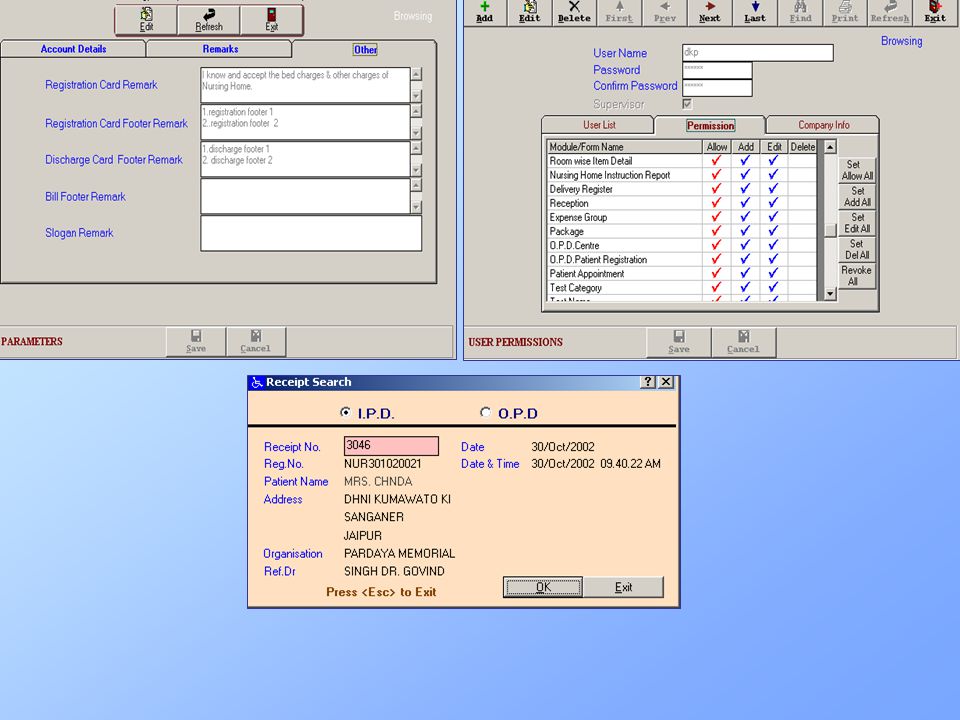Switch to Permission tab

point(710,126)
